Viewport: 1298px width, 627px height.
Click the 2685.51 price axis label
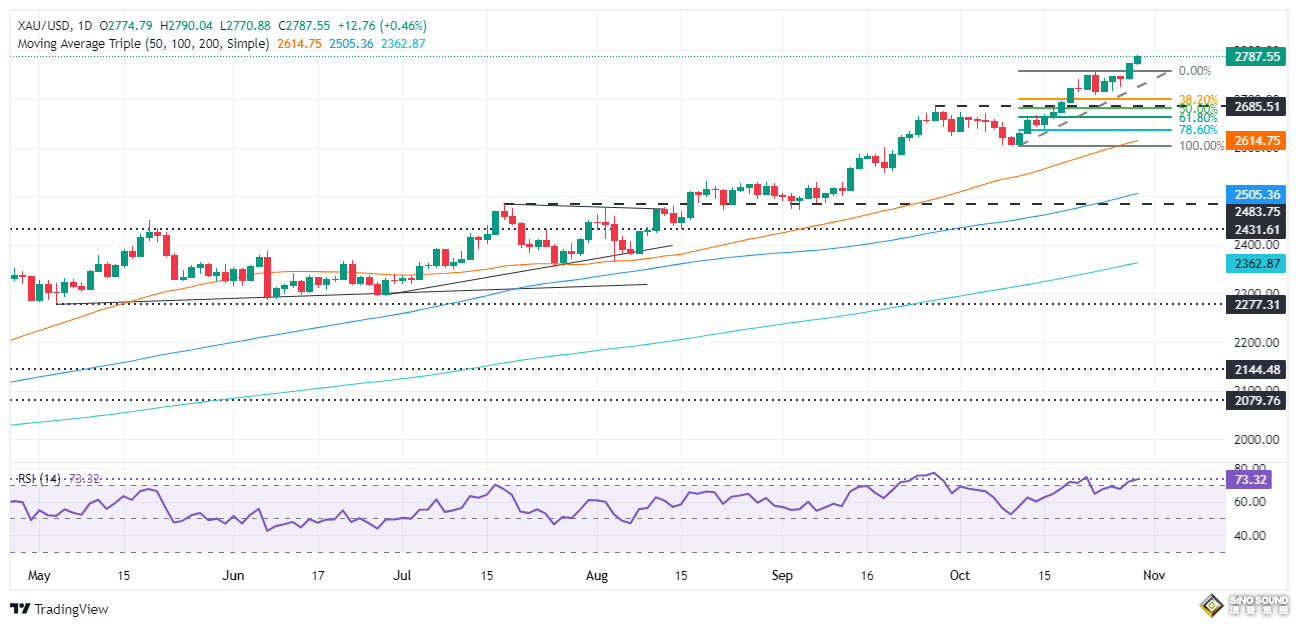pyautogui.click(x=1257, y=107)
